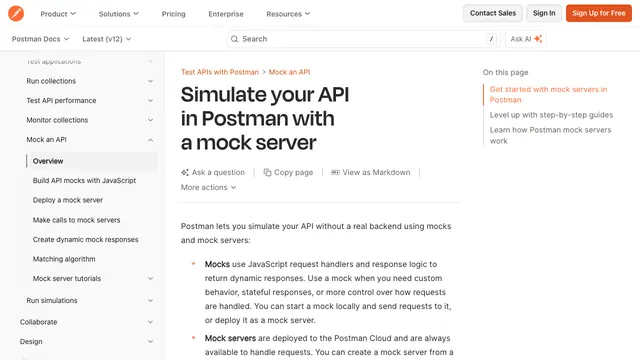Click the Run collections sidebar label

click(x=51, y=81)
